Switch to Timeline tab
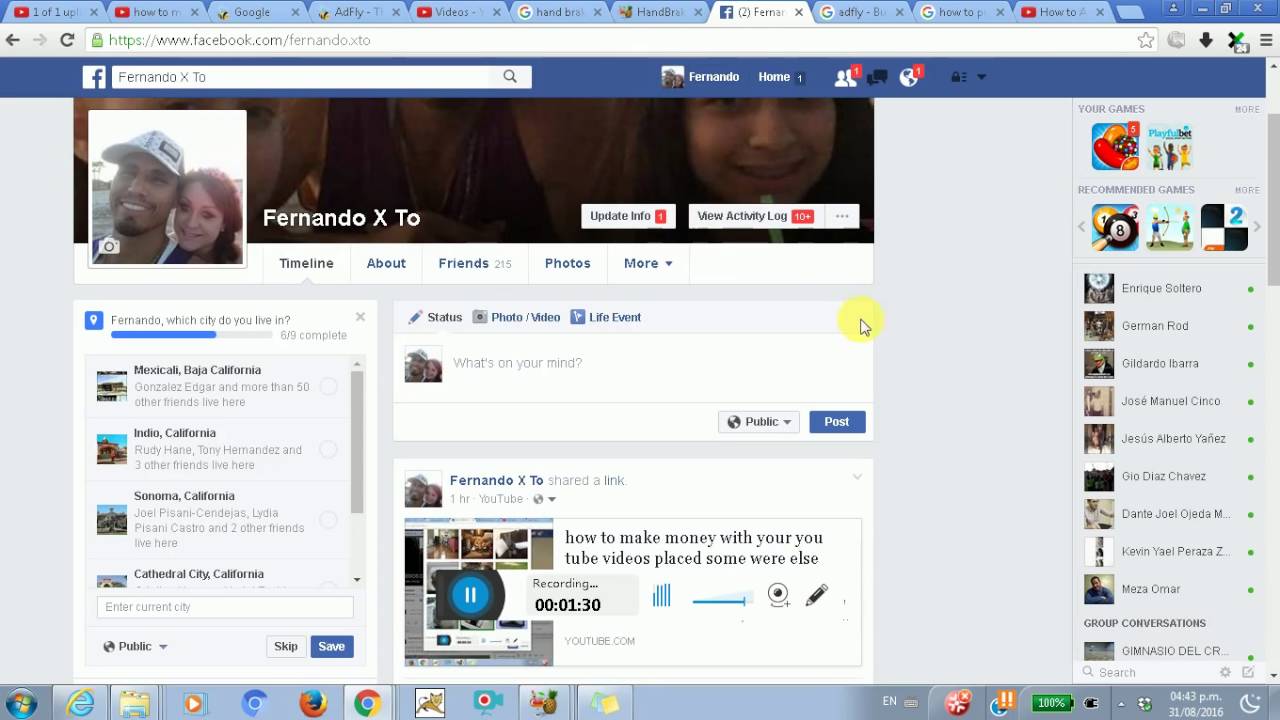This screenshot has height=720, width=1280. click(x=306, y=263)
